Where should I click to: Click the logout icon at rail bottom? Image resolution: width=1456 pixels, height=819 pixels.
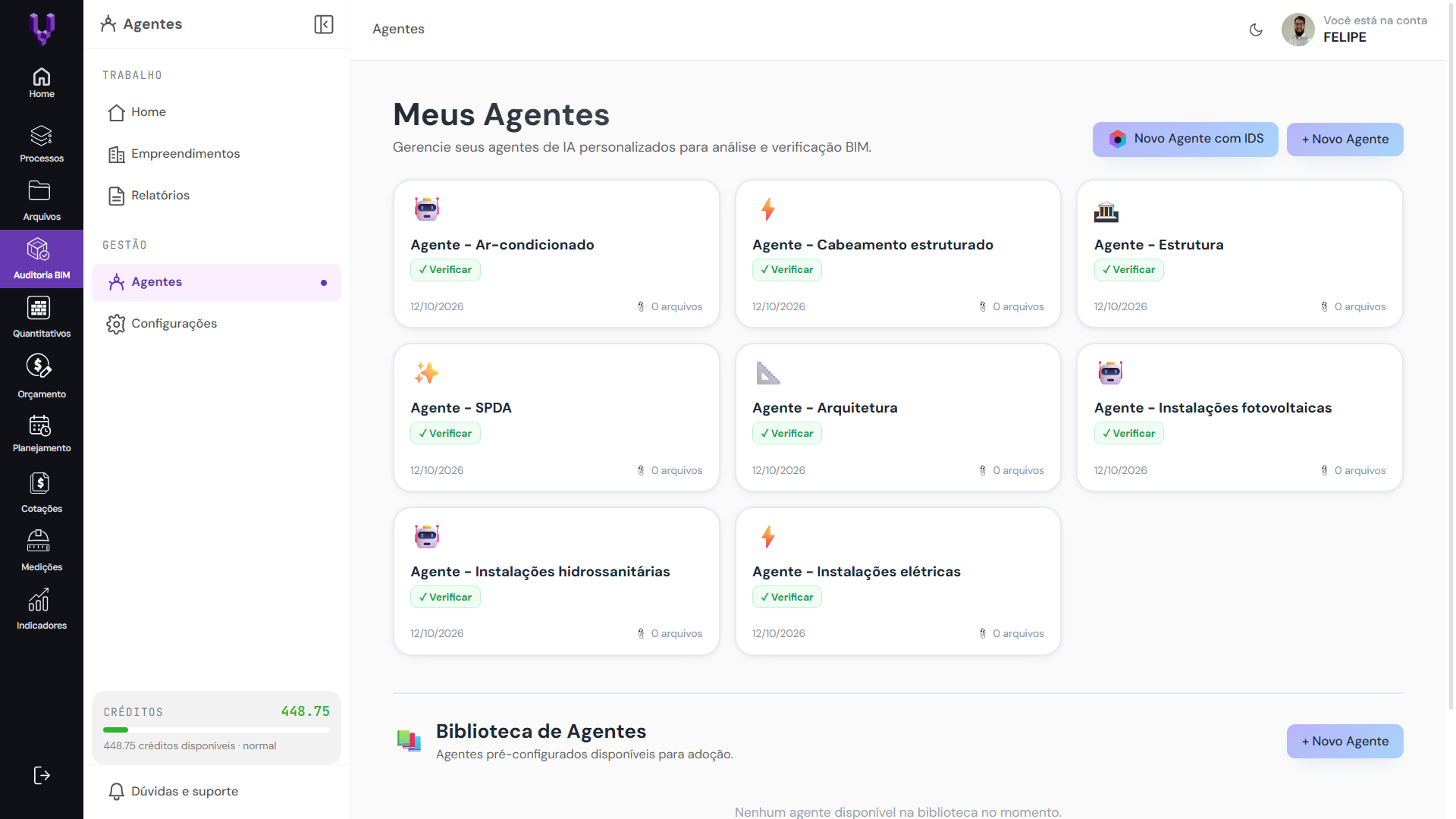(x=42, y=775)
